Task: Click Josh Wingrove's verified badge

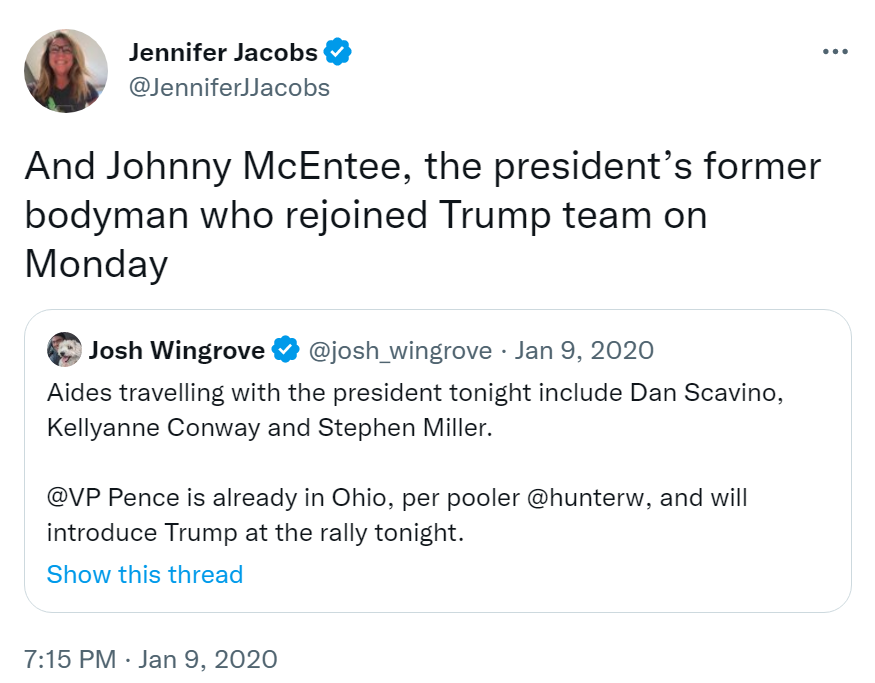Action: point(285,349)
